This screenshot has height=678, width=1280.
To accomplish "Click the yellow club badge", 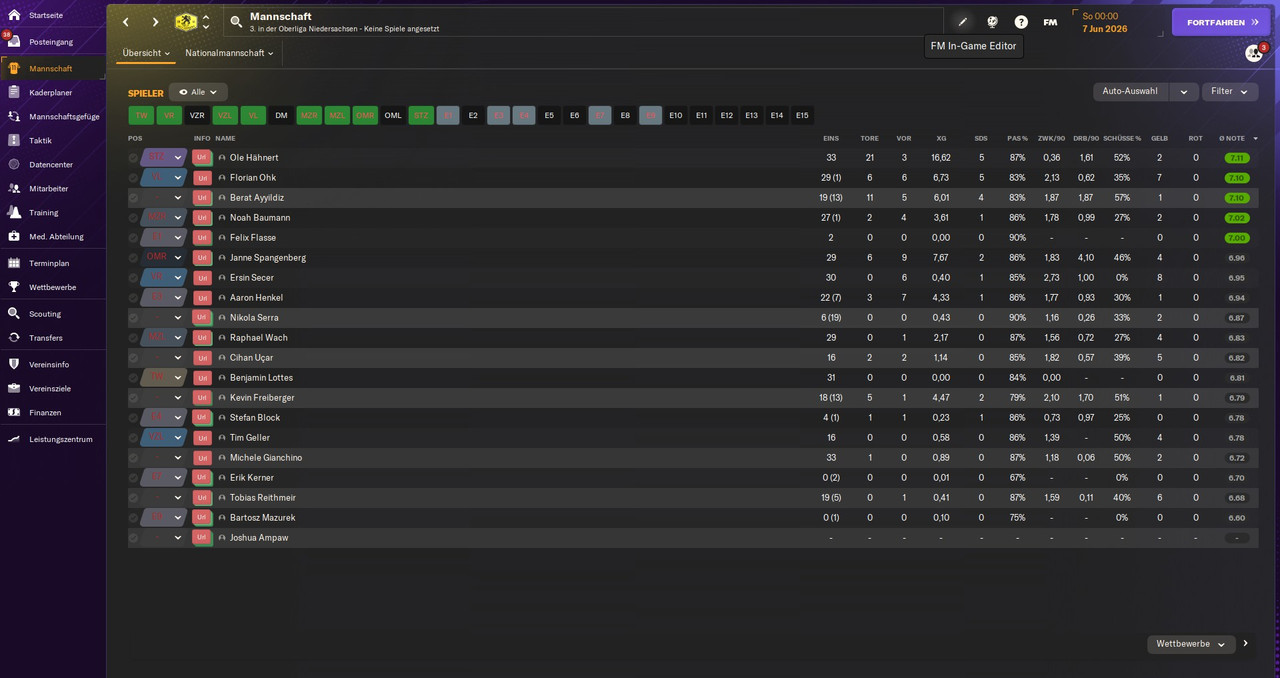I will click(186, 22).
